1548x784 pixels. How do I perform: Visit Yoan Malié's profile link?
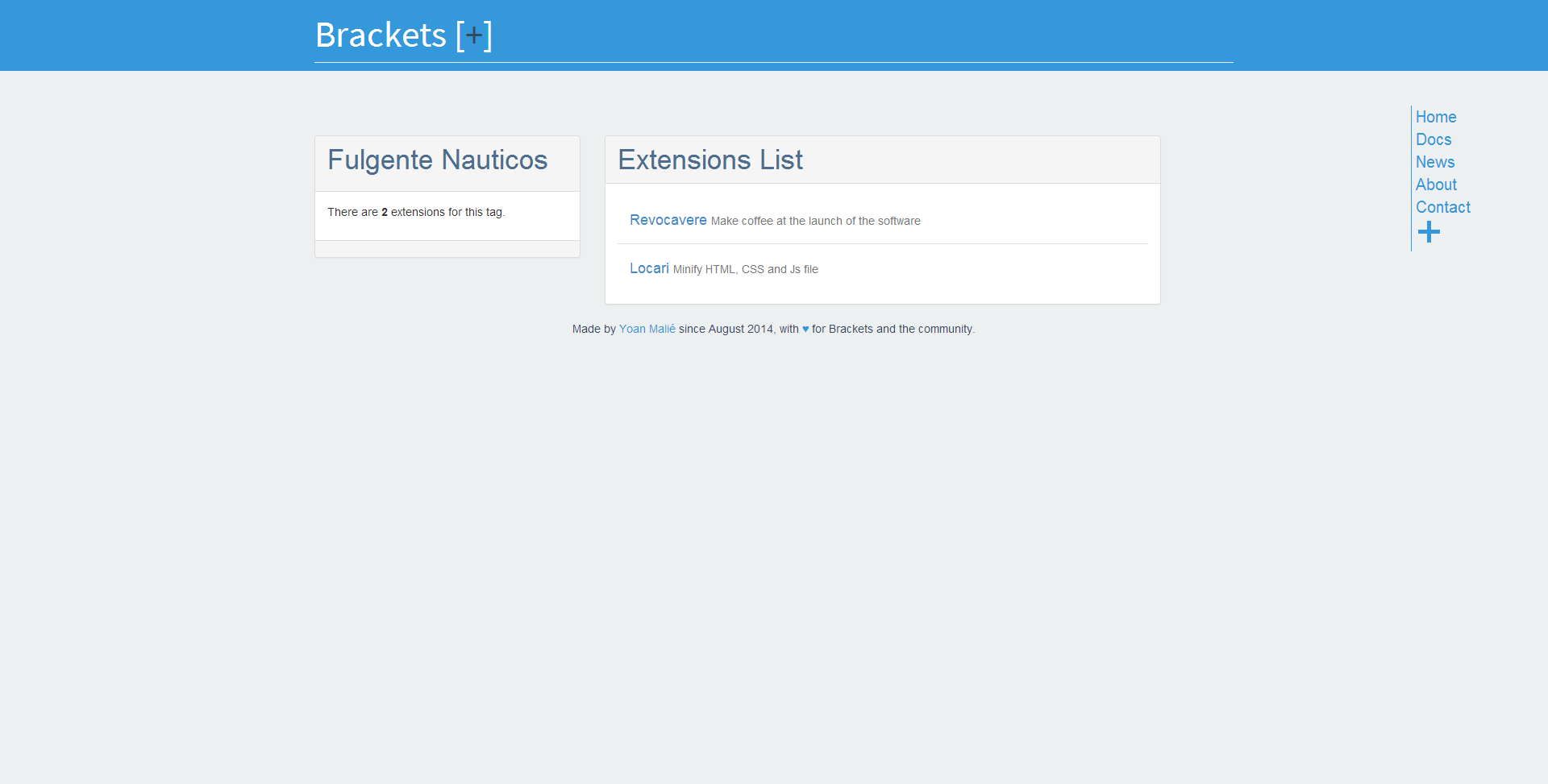click(x=647, y=329)
